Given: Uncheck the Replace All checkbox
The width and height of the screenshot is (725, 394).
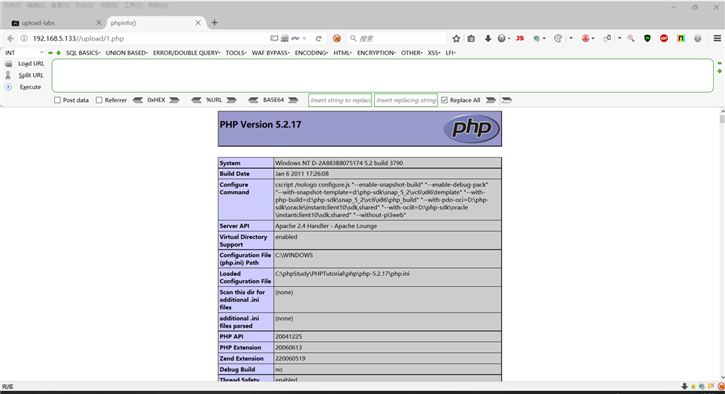Looking at the screenshot, I should pos(444,100).
